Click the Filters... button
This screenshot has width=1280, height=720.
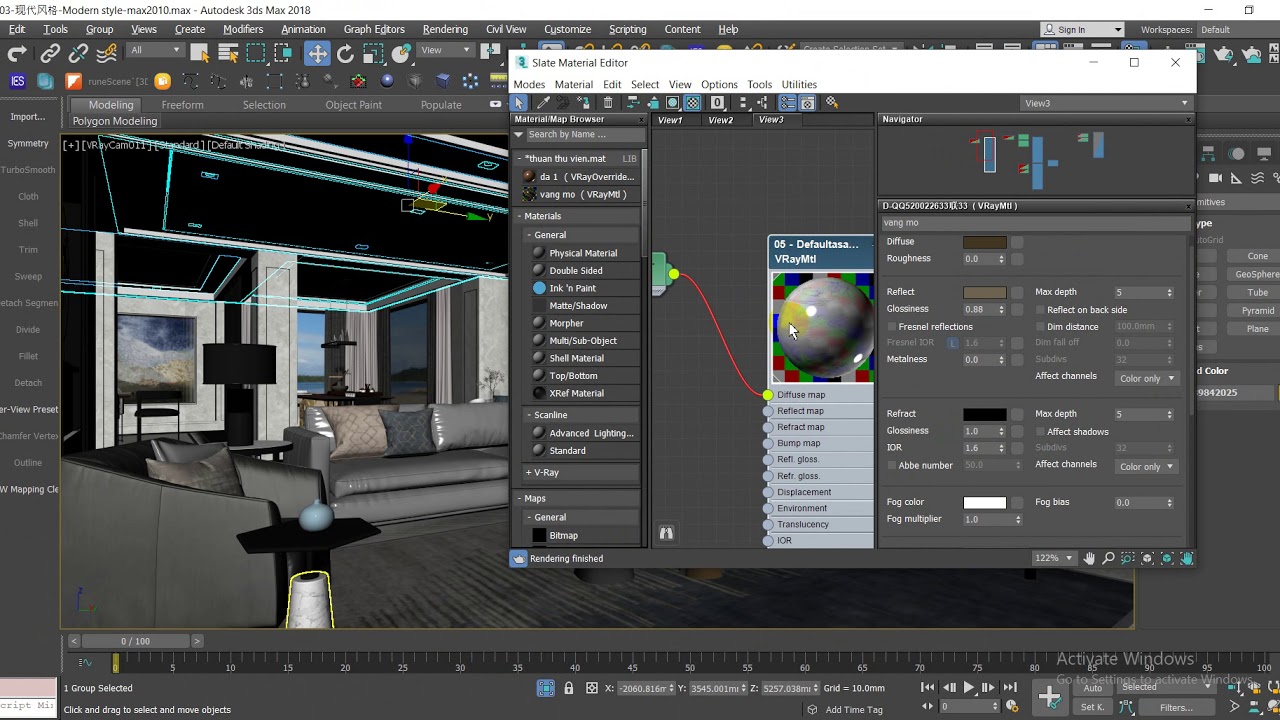click(x=1176, y=707)
